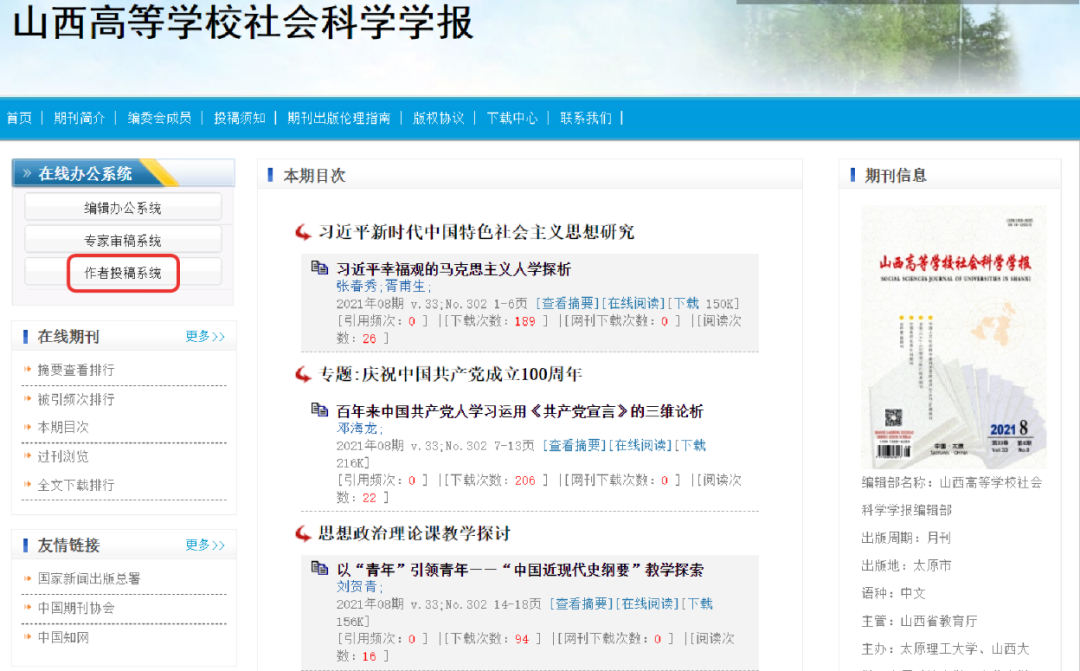
Task: Open 编委会成员 menu item
Action: [x=159, y=118]
